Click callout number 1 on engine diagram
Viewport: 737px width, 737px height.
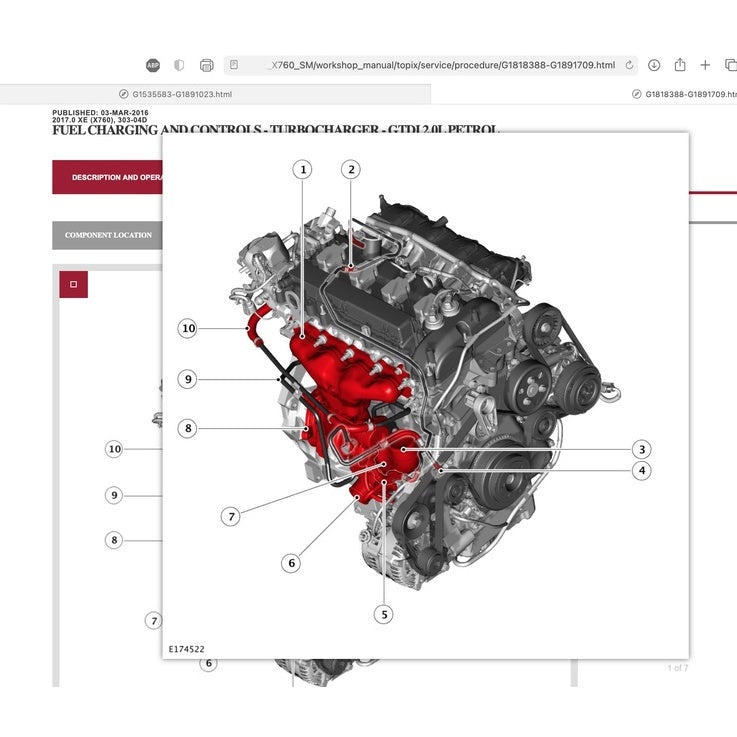302,169
